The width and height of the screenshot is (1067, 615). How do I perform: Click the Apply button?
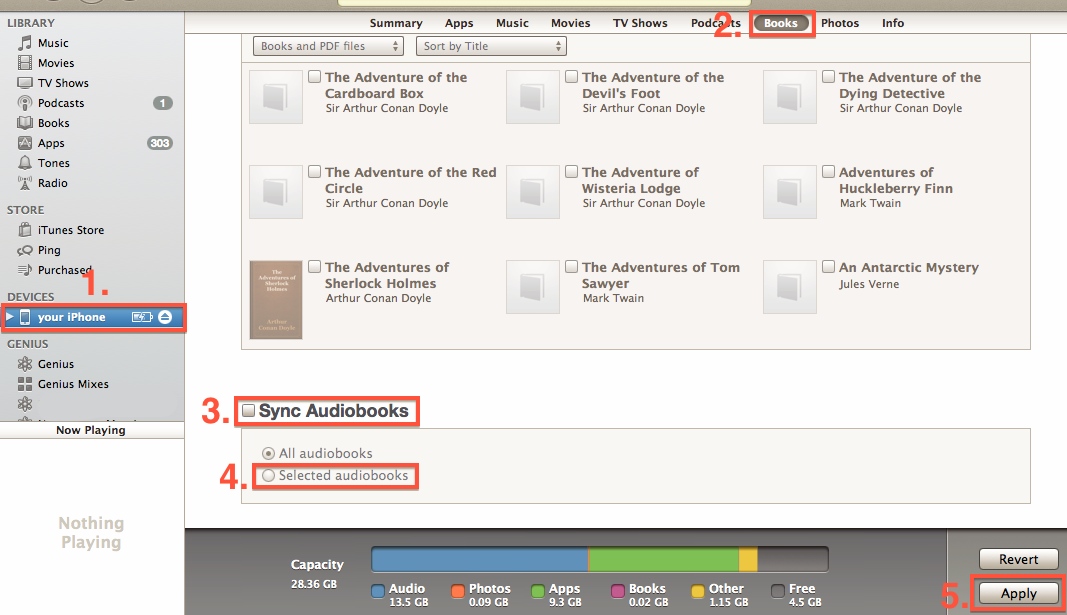point(1019,593)
